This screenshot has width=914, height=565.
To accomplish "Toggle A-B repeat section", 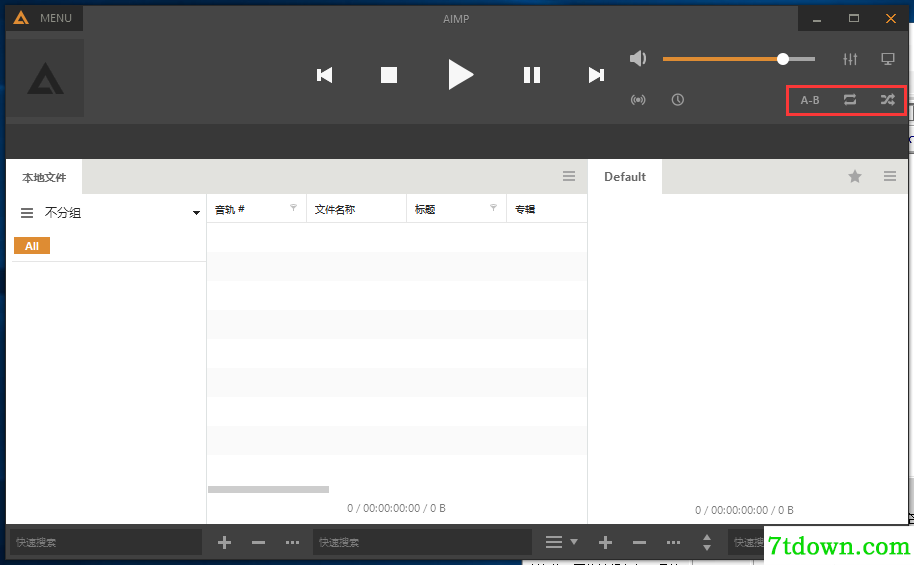I will tap(810, 100).
